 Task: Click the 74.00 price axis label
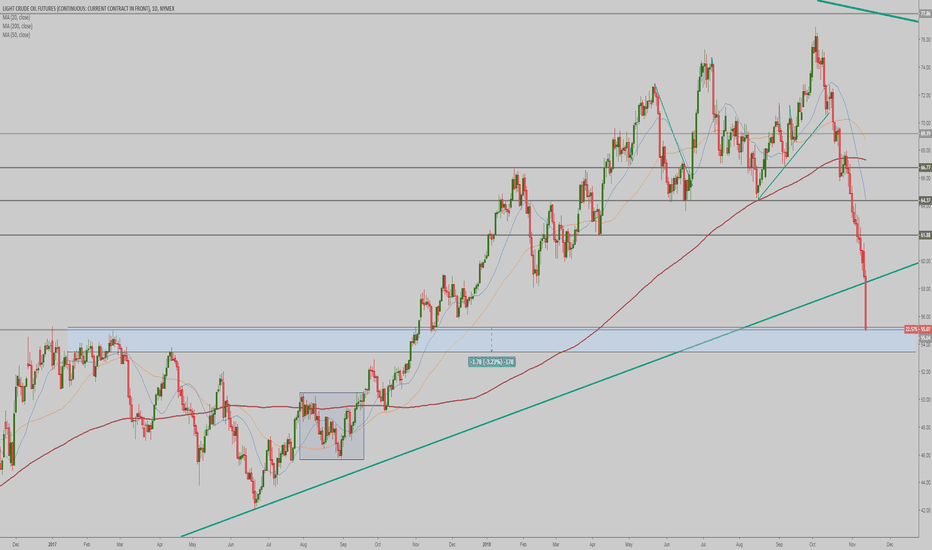pyautogui.click(x=925, y=67)
